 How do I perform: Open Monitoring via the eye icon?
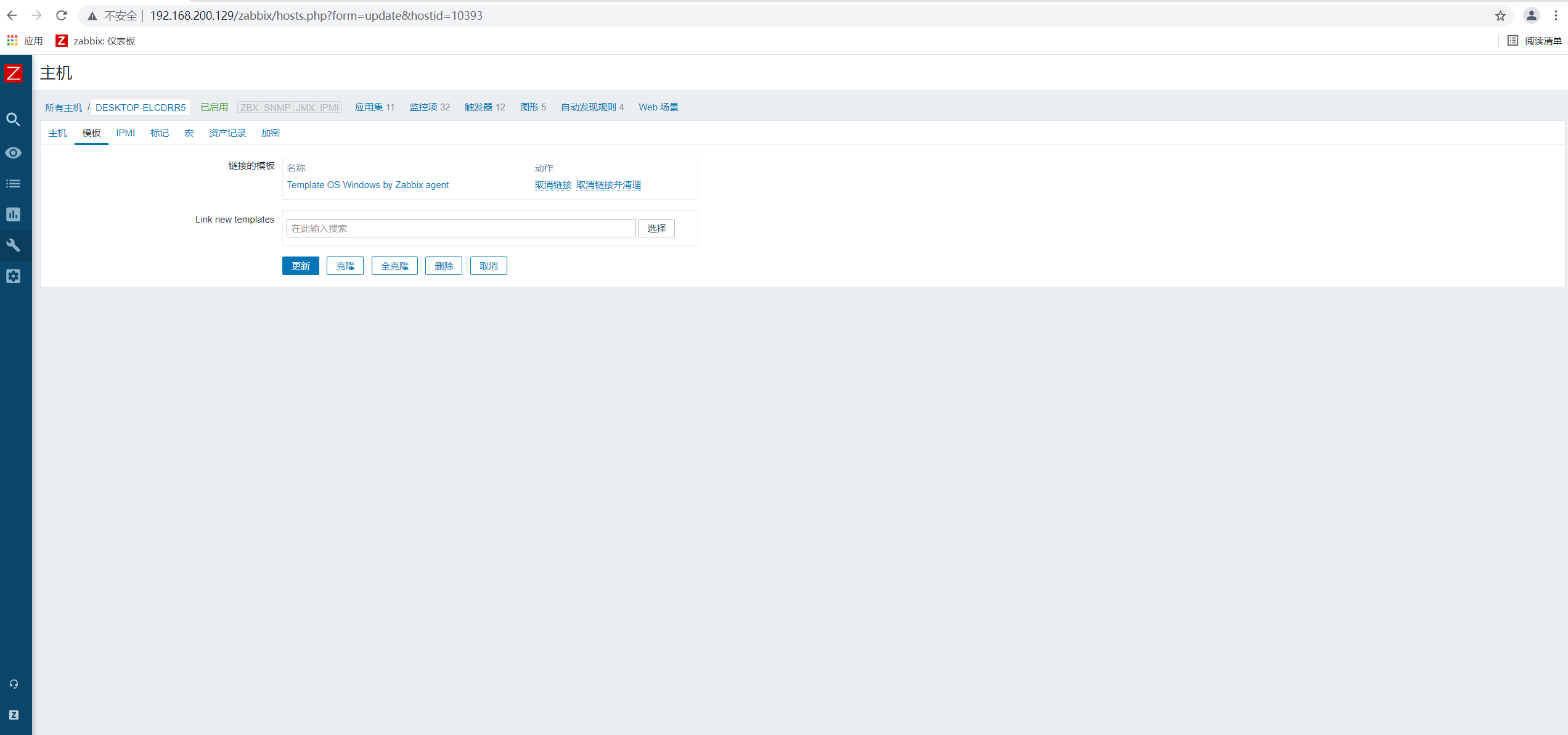click(x=14, y=152)
